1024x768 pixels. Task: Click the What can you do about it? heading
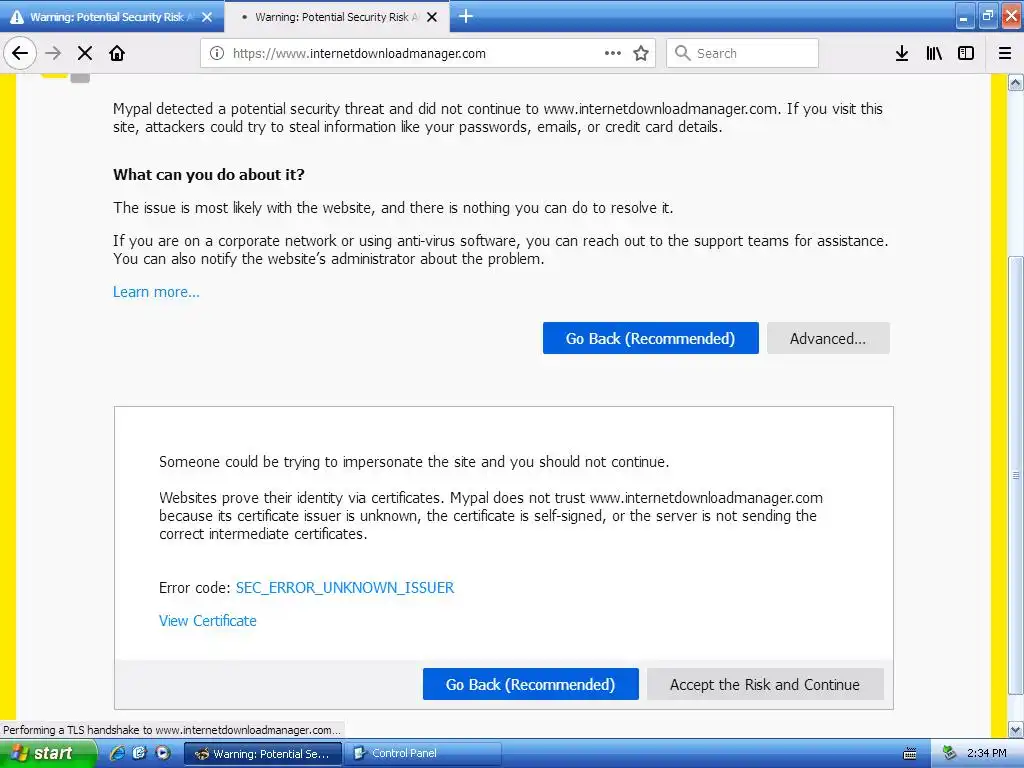[x=209, y=175]
